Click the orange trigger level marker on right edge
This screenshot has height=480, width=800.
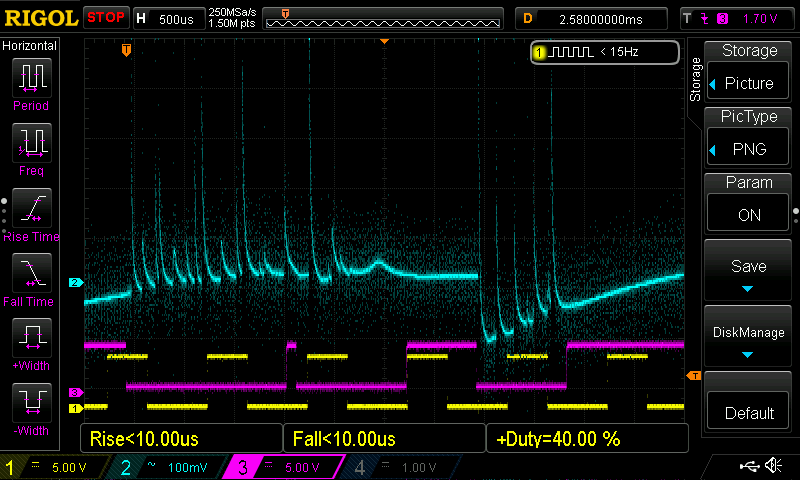click(692, 375)
